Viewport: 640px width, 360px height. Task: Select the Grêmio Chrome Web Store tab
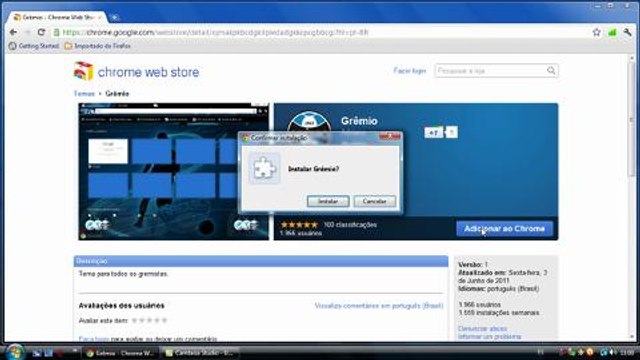(x=57, y=17)
